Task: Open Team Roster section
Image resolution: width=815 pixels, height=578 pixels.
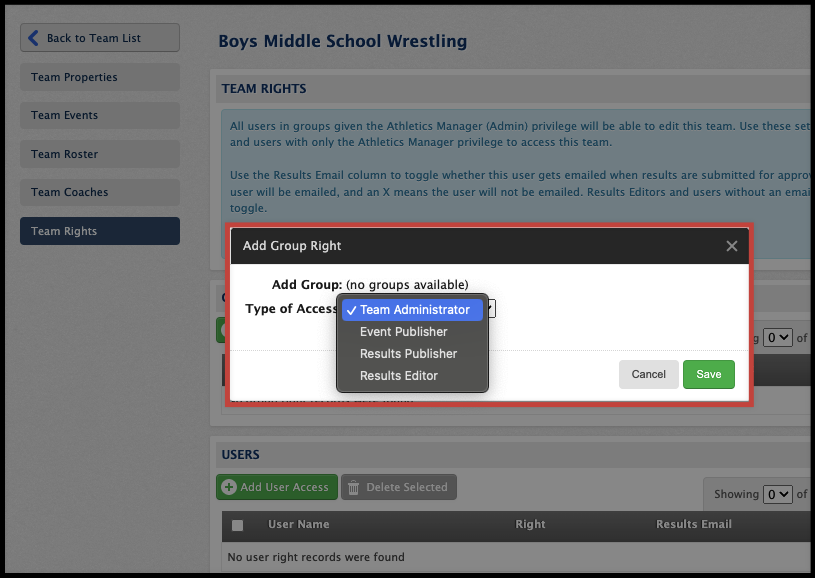Action: [100, 154]
